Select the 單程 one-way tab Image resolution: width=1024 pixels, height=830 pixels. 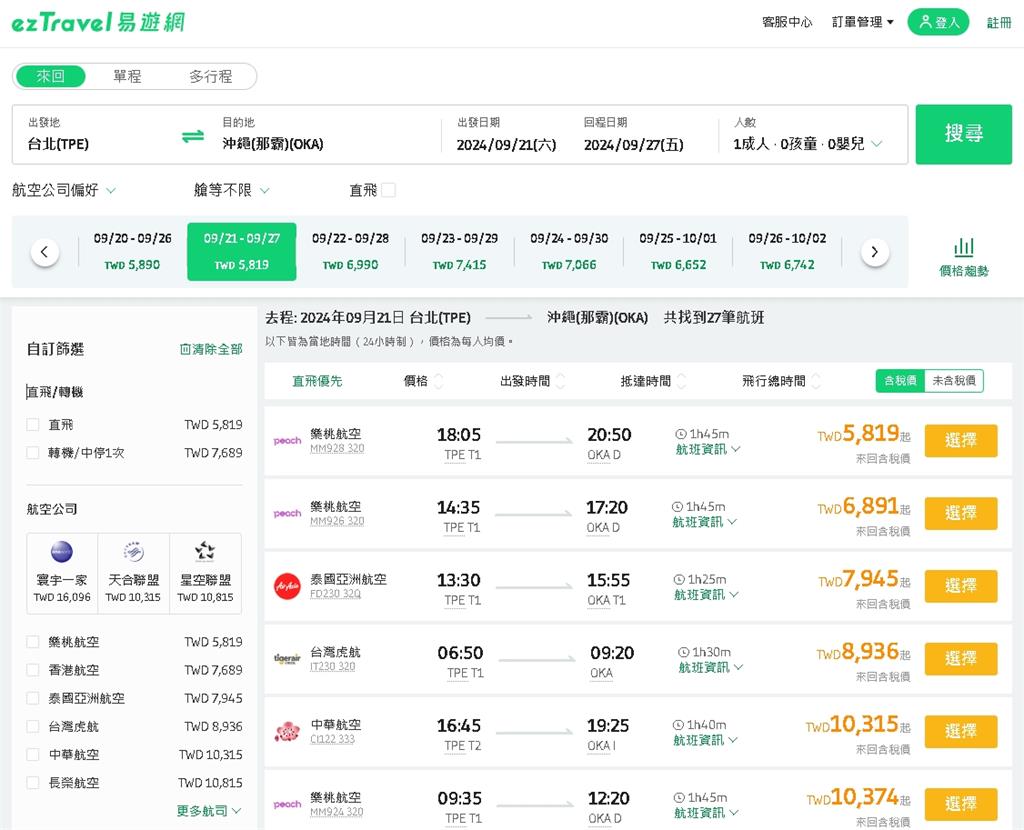pyautogui.click(x=127, y=76)
